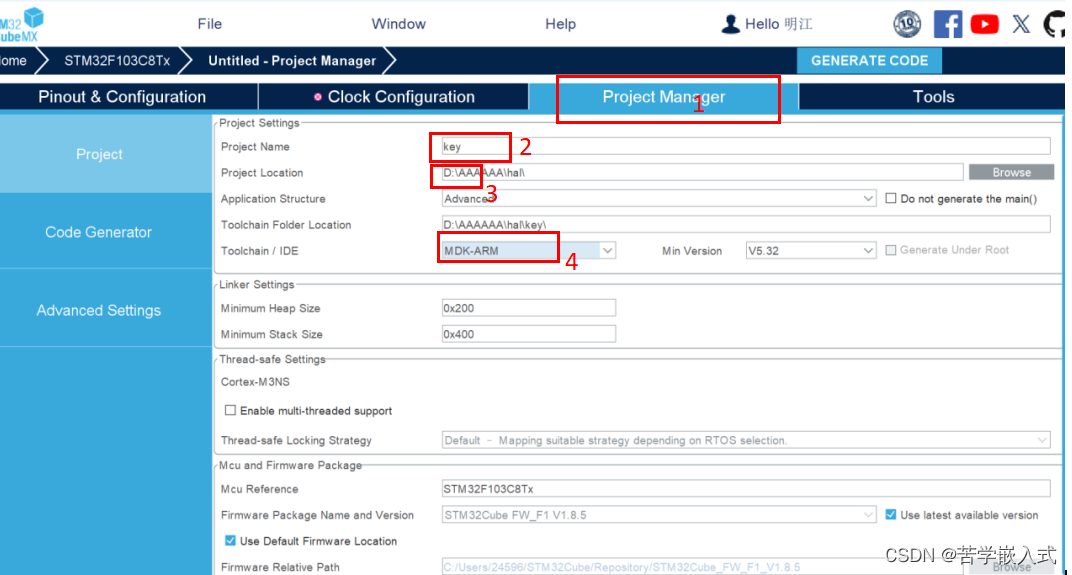Open the X (Twitter) icon link
1072x575 pixels.
(x=1021, y=24)
